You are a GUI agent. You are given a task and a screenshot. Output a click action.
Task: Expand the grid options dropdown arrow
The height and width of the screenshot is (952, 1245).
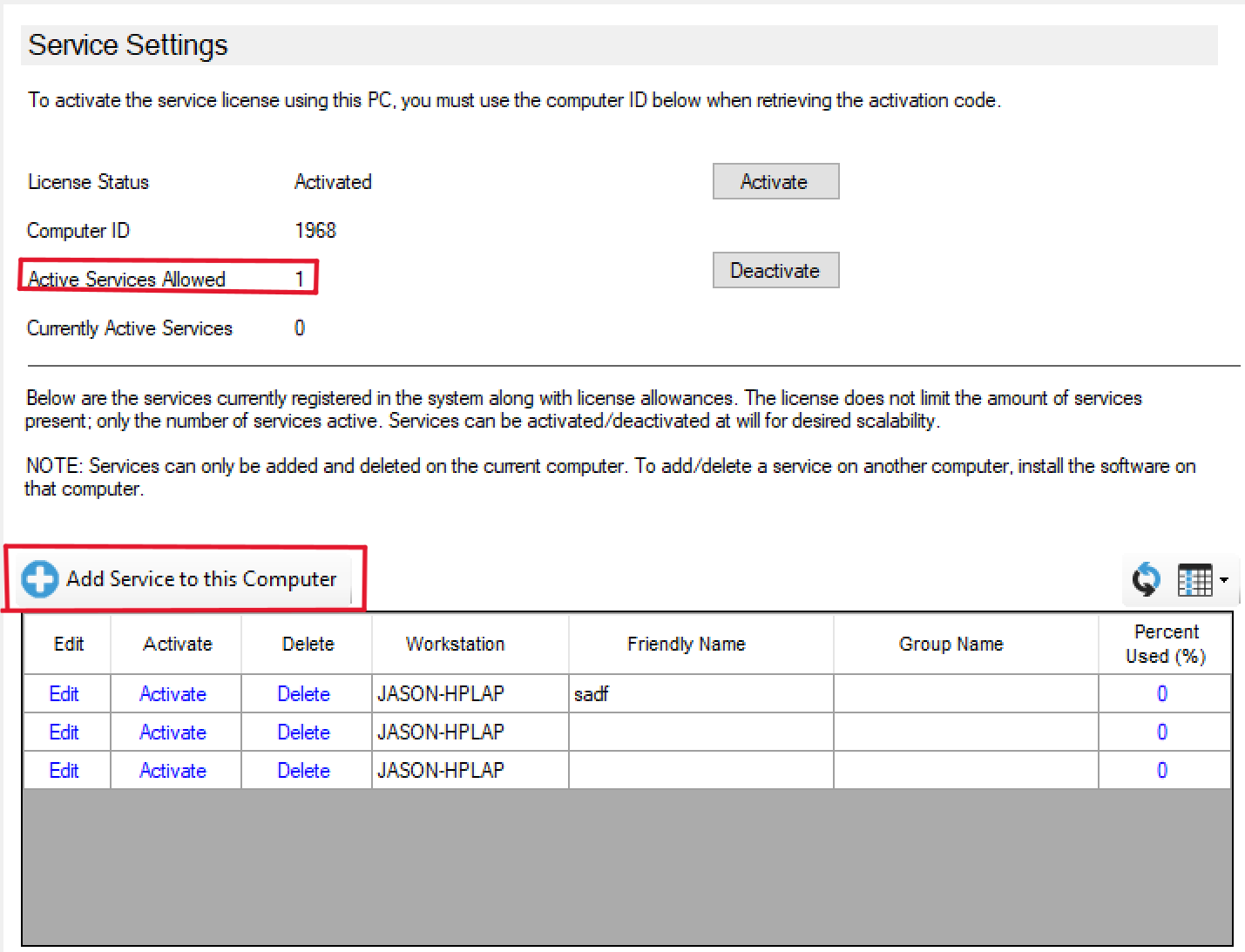[x=1224, y=579]
